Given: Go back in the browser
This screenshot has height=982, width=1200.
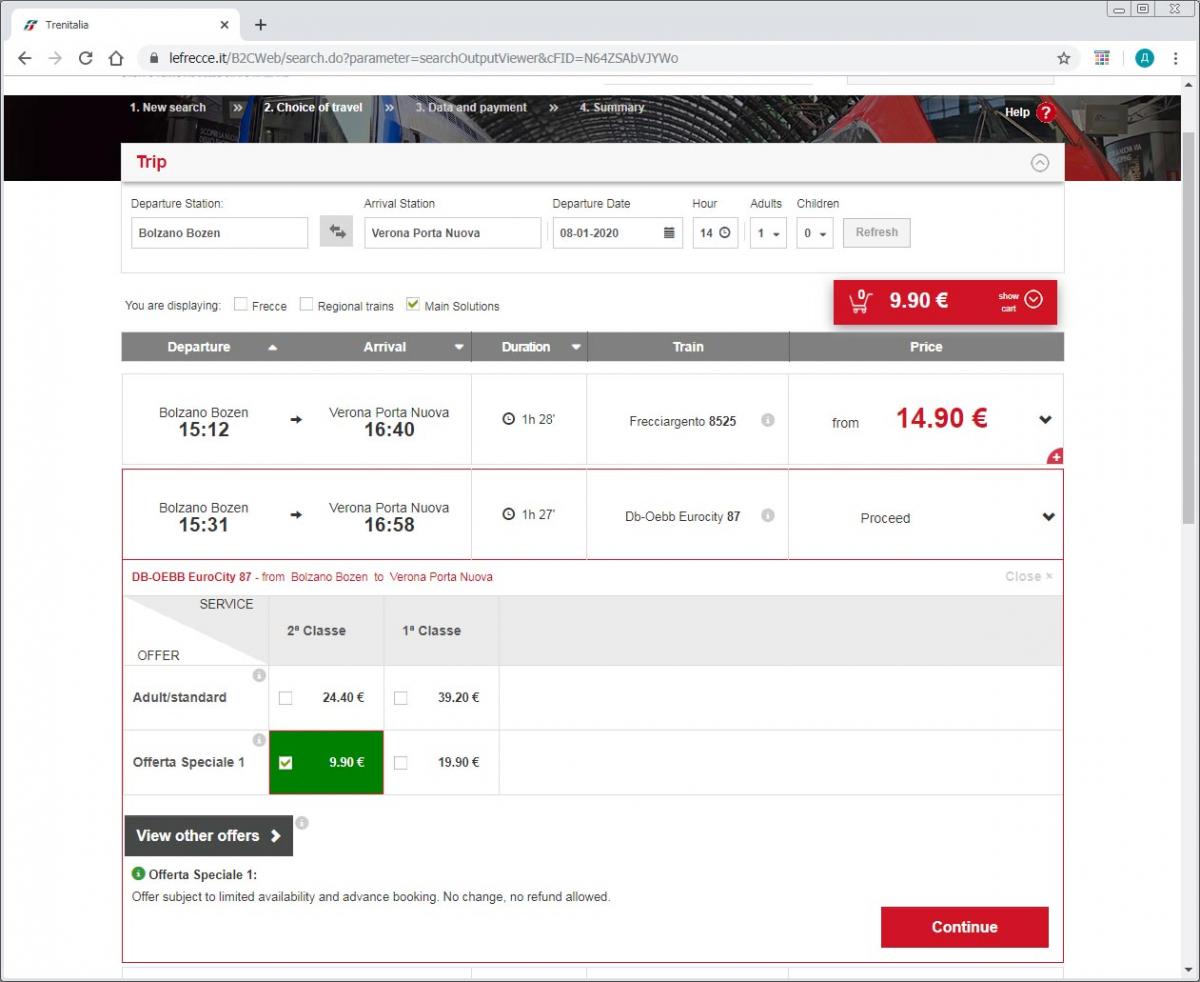Looking at the screenshot, I should (25, 58).
